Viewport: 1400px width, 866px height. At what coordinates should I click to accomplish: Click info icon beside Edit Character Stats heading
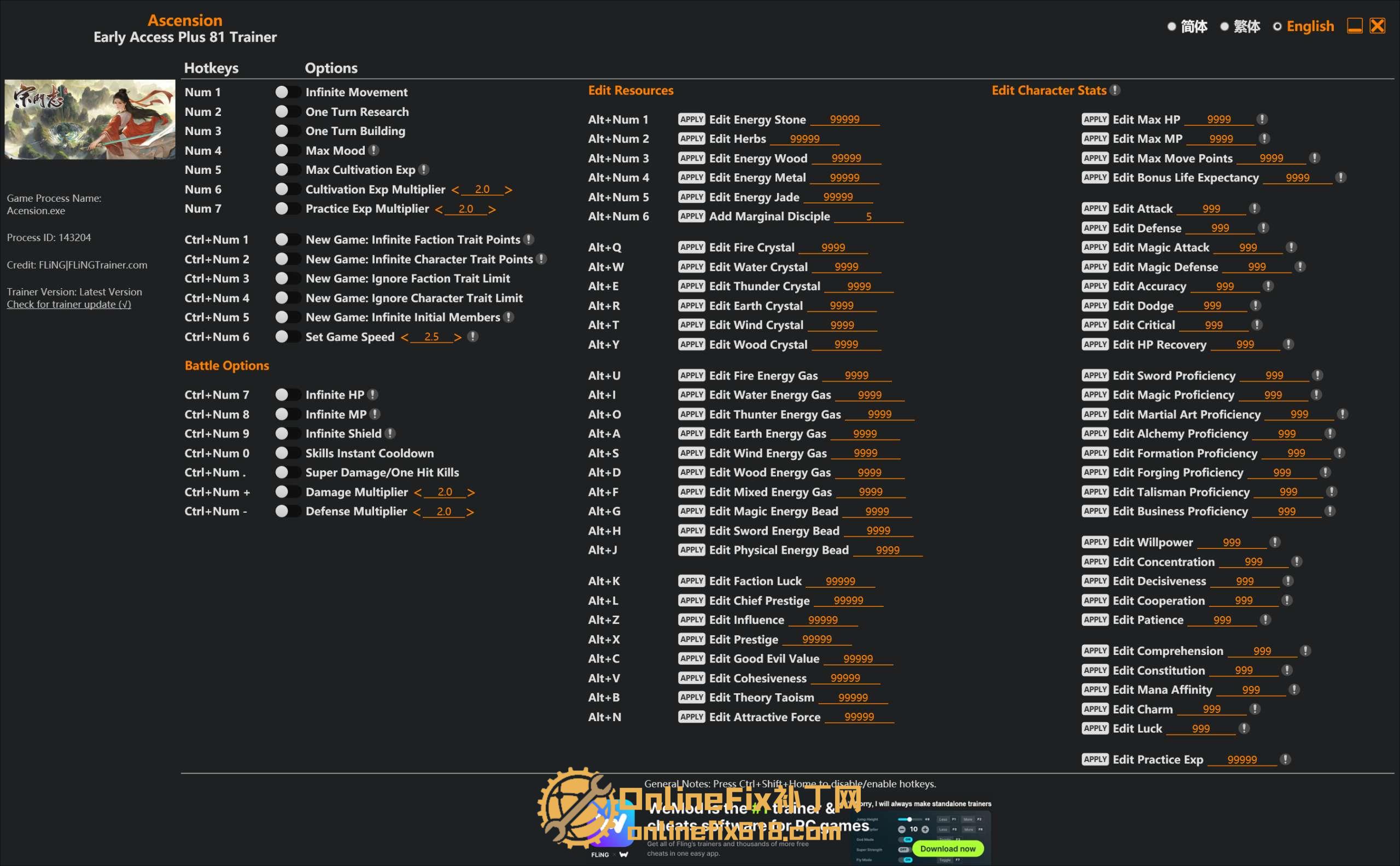coord(1115,90)
